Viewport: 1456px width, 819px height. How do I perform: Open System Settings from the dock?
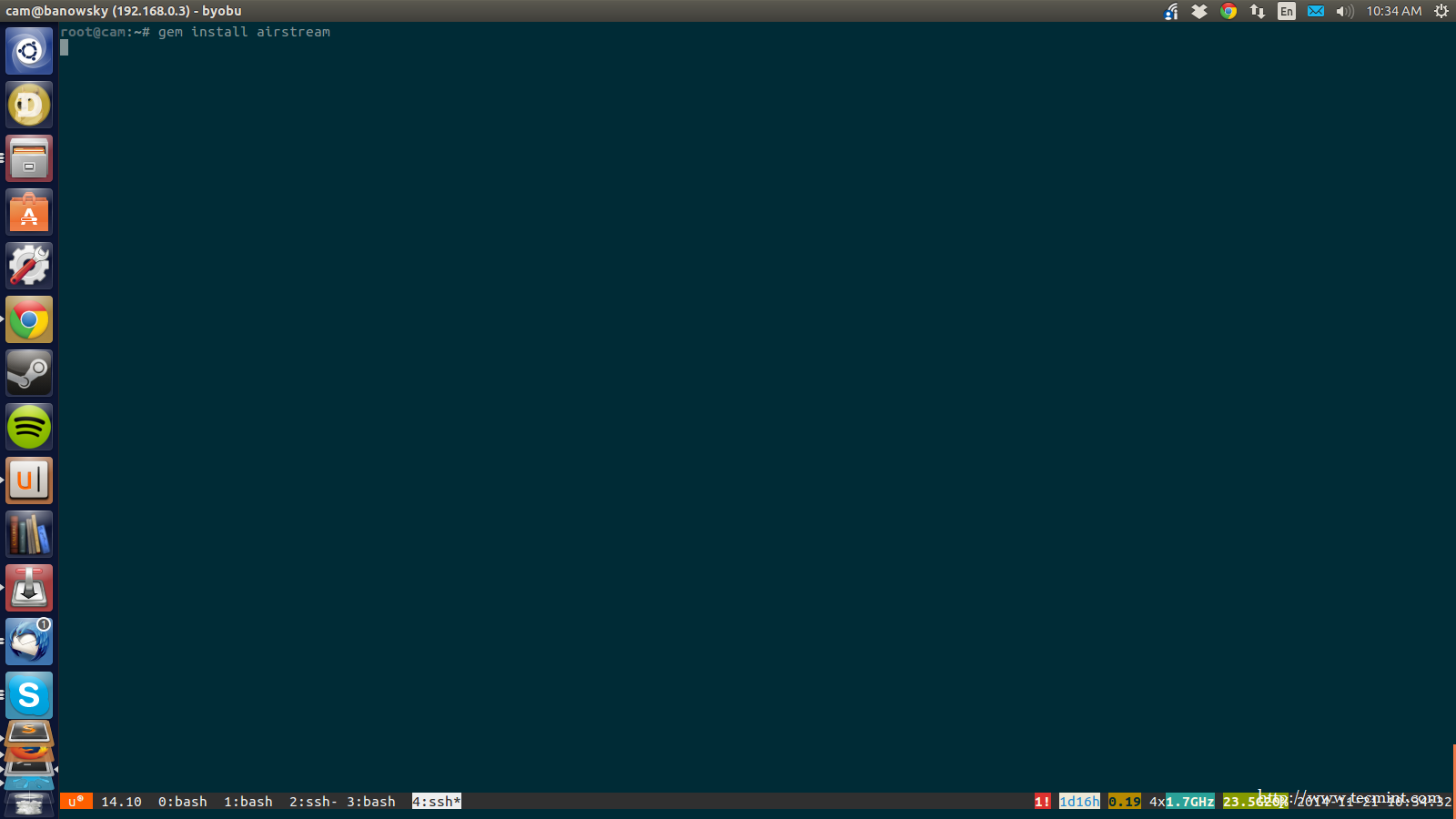point(29,266)
